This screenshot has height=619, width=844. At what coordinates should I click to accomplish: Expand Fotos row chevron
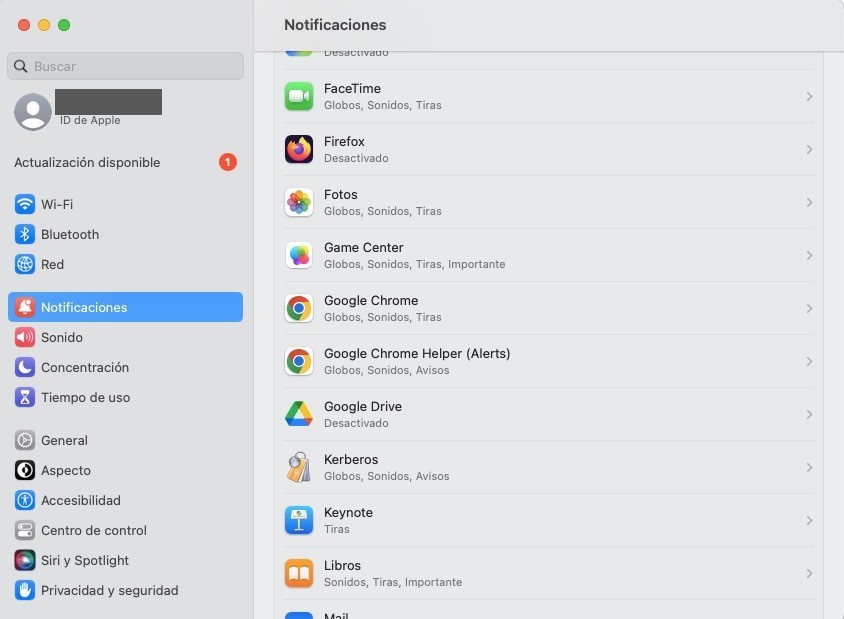pos(809,202)
